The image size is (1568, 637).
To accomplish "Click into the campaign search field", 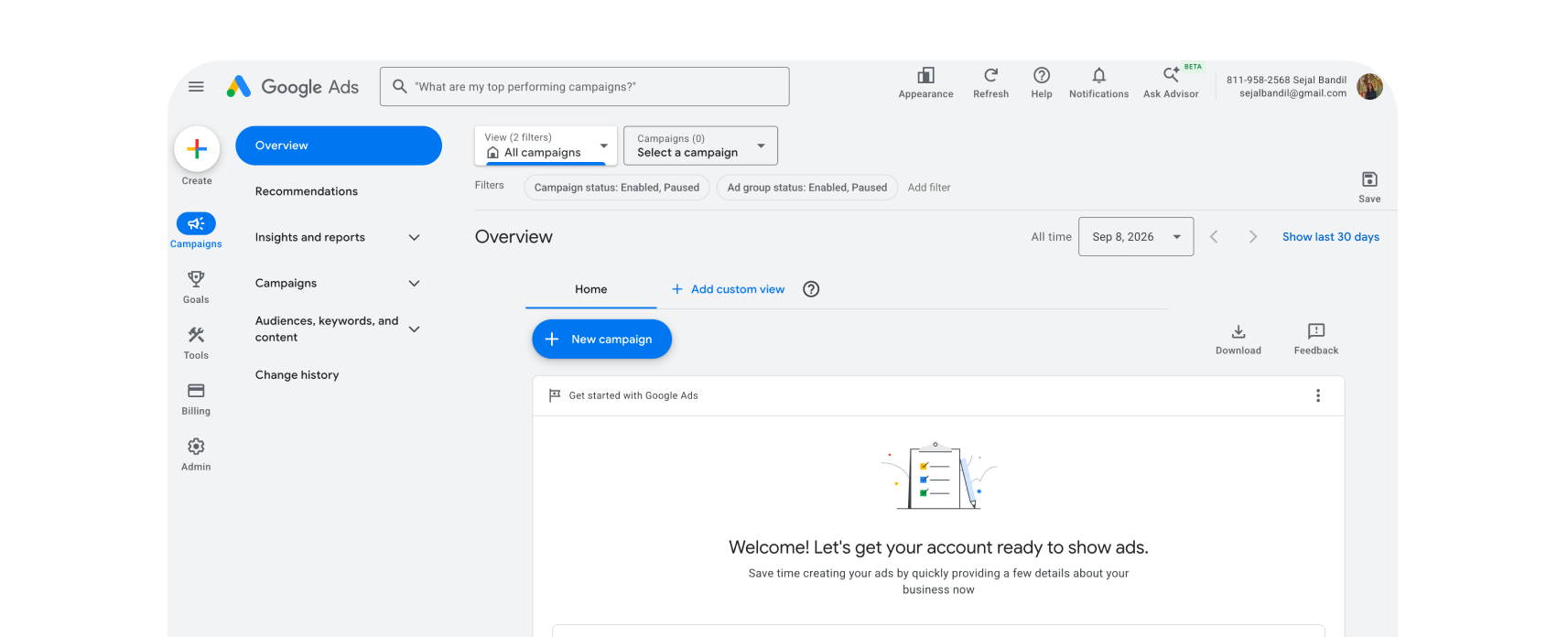I will [585, 87].
